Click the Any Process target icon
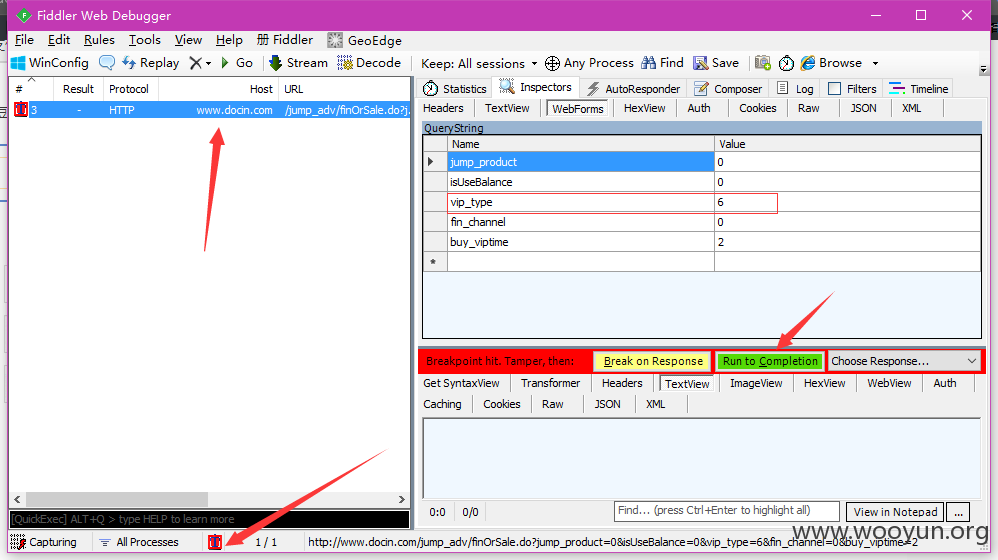 point(552,63)
